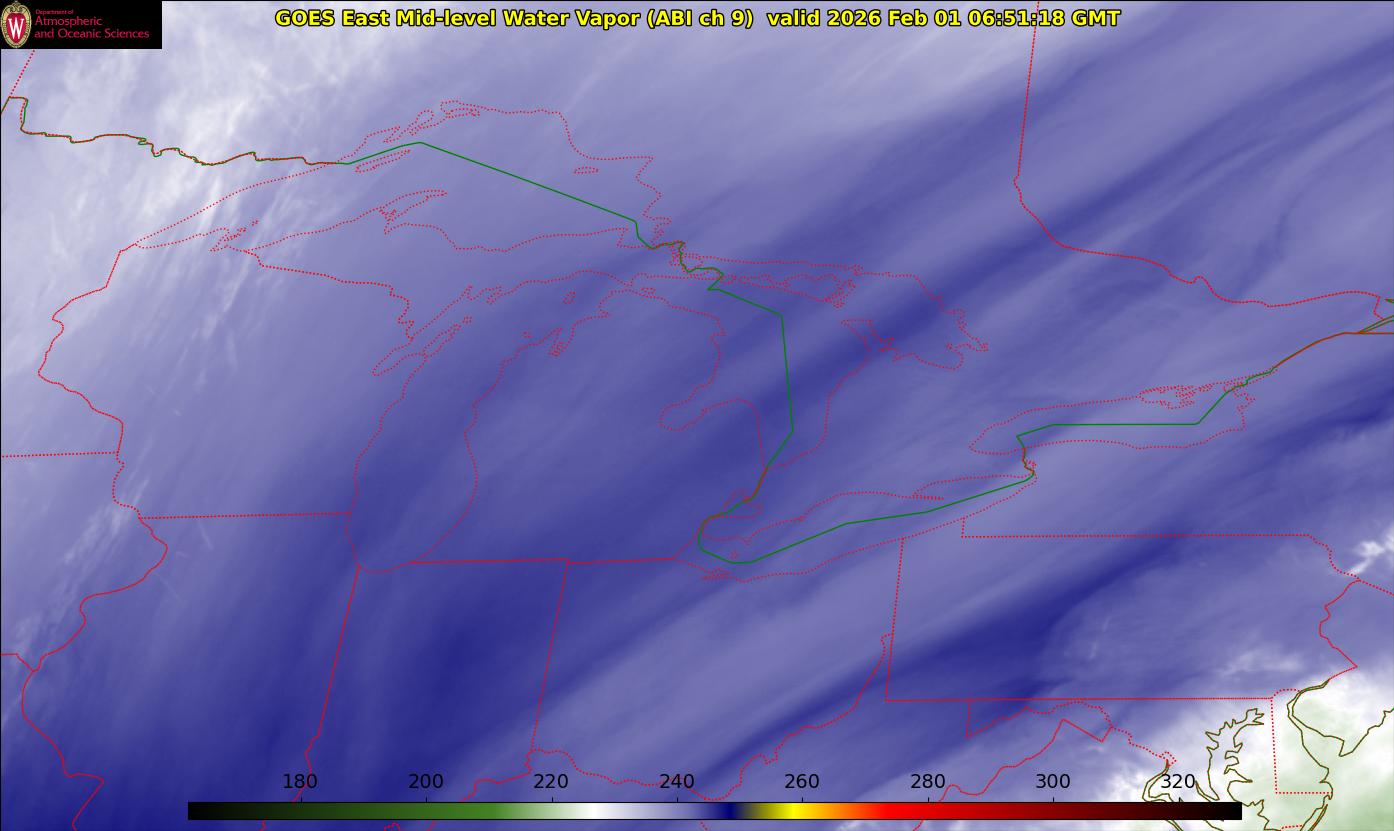Click the color bar label '180'
Image resolution: width=1394 pixels, height=831 pixels.
[300, 781]
